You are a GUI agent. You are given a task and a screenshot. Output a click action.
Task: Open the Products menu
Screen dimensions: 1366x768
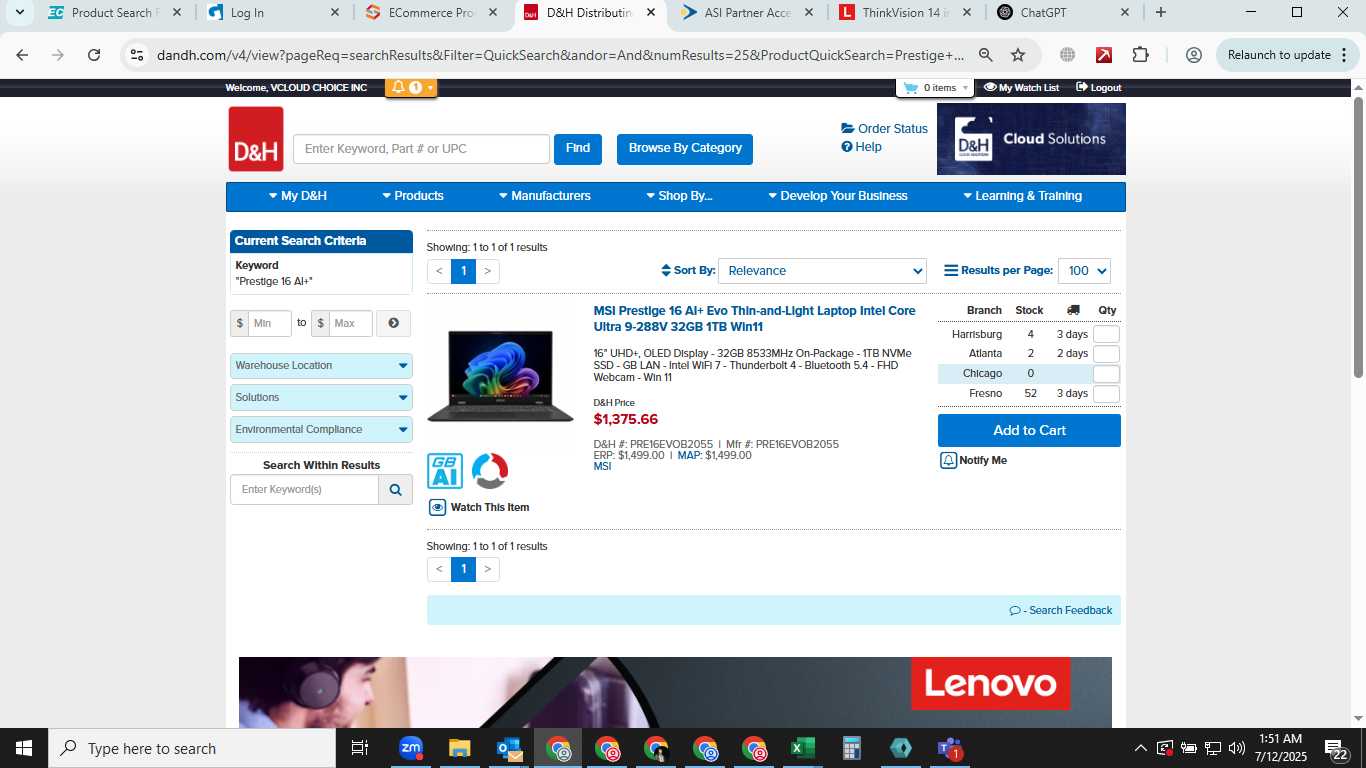point(413,196)
